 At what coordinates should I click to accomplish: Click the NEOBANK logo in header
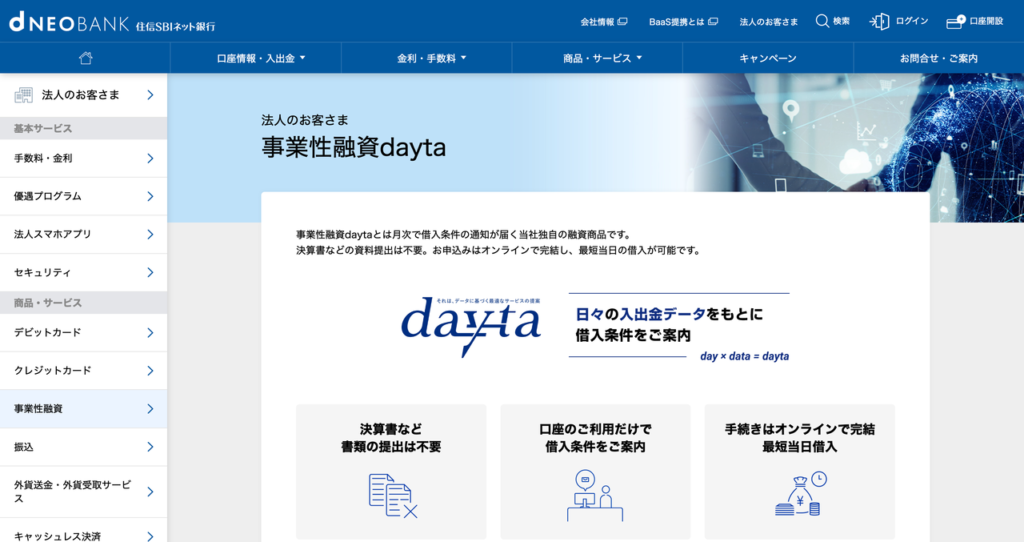click(x=112, y=22)
